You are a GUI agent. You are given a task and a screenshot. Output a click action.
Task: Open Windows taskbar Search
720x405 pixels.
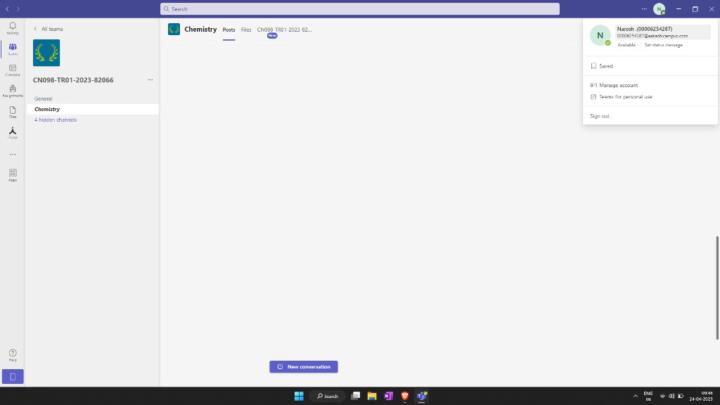tap(328, 396)
